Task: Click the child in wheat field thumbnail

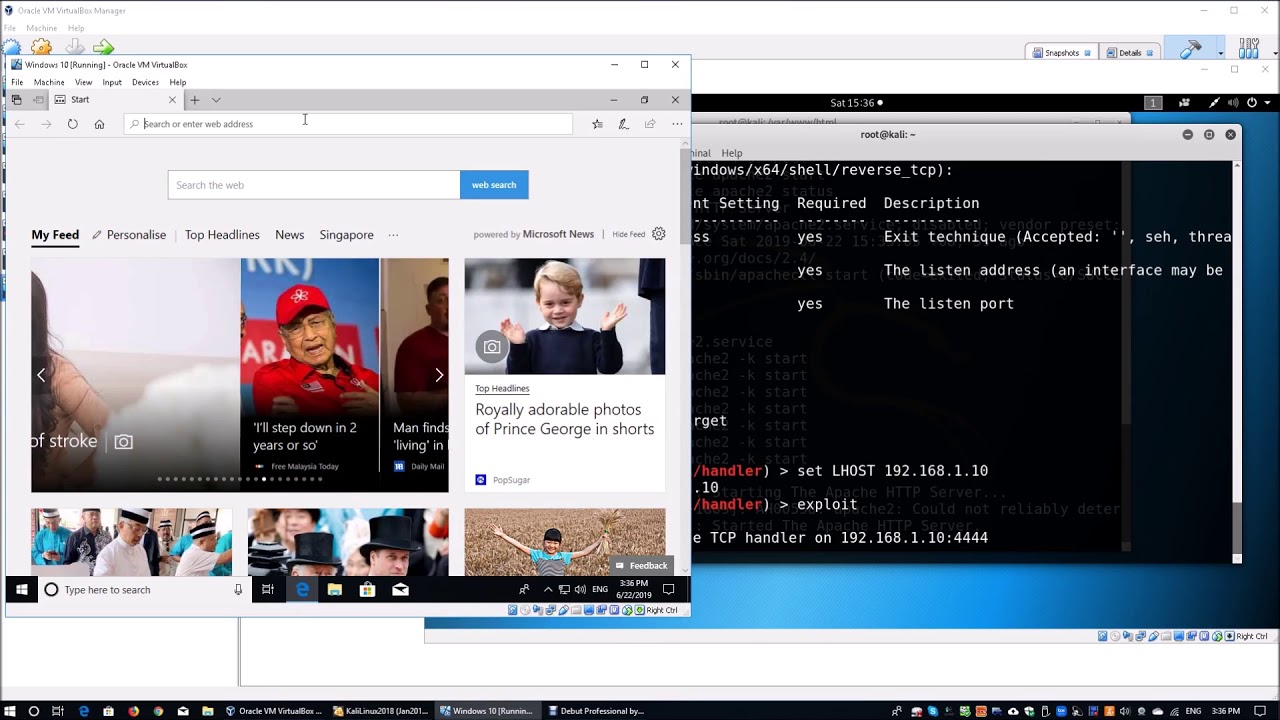Action: 565,542
